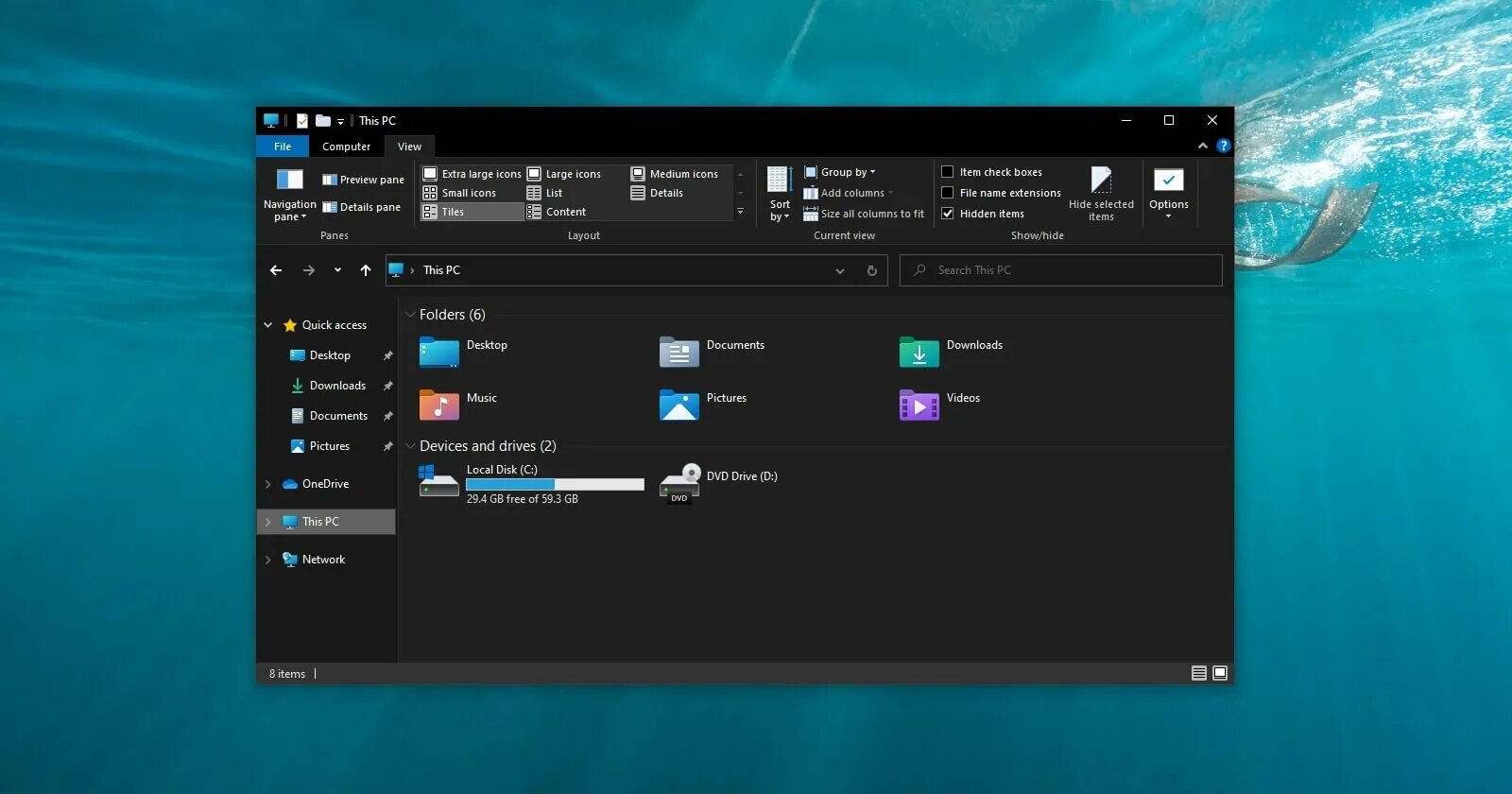
Task: Select the Music folder tile
Action: [x=457, y=405]
